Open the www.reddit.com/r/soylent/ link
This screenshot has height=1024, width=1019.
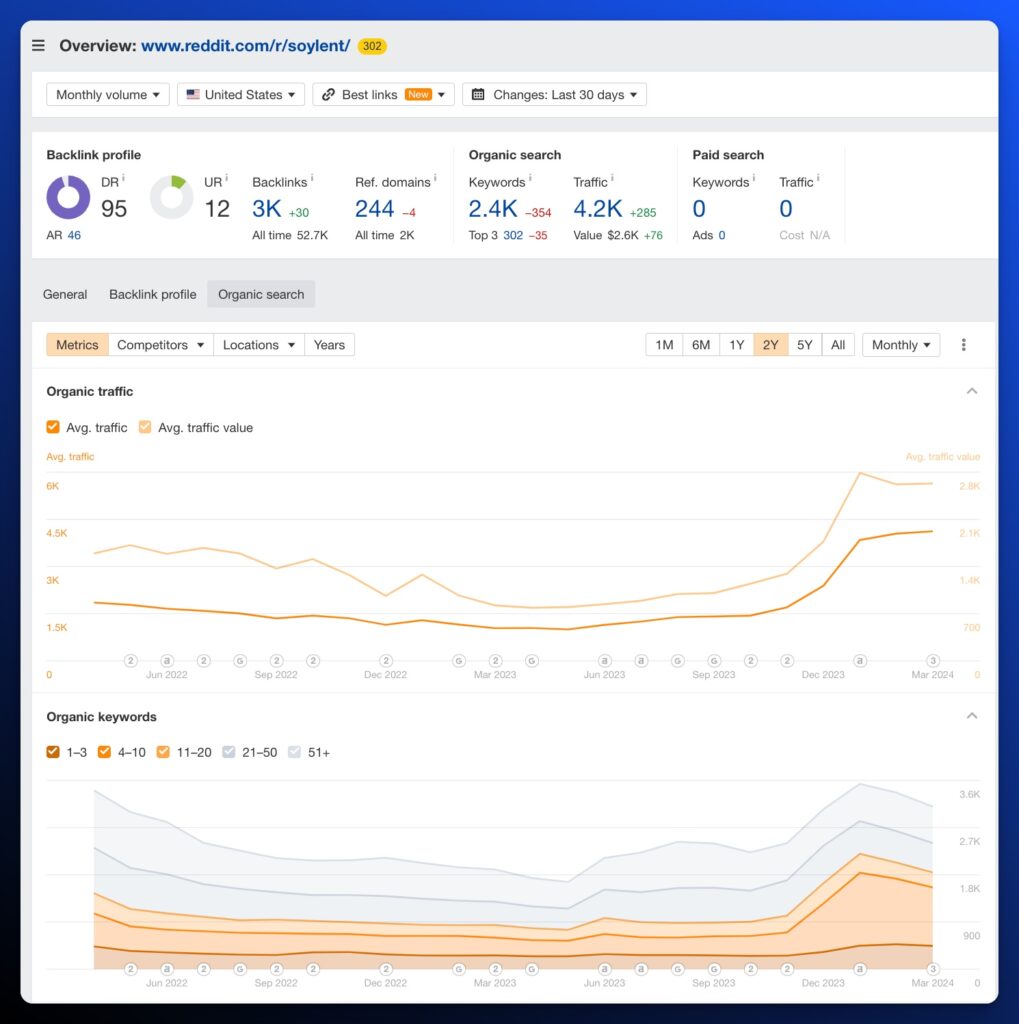(245, 46)
